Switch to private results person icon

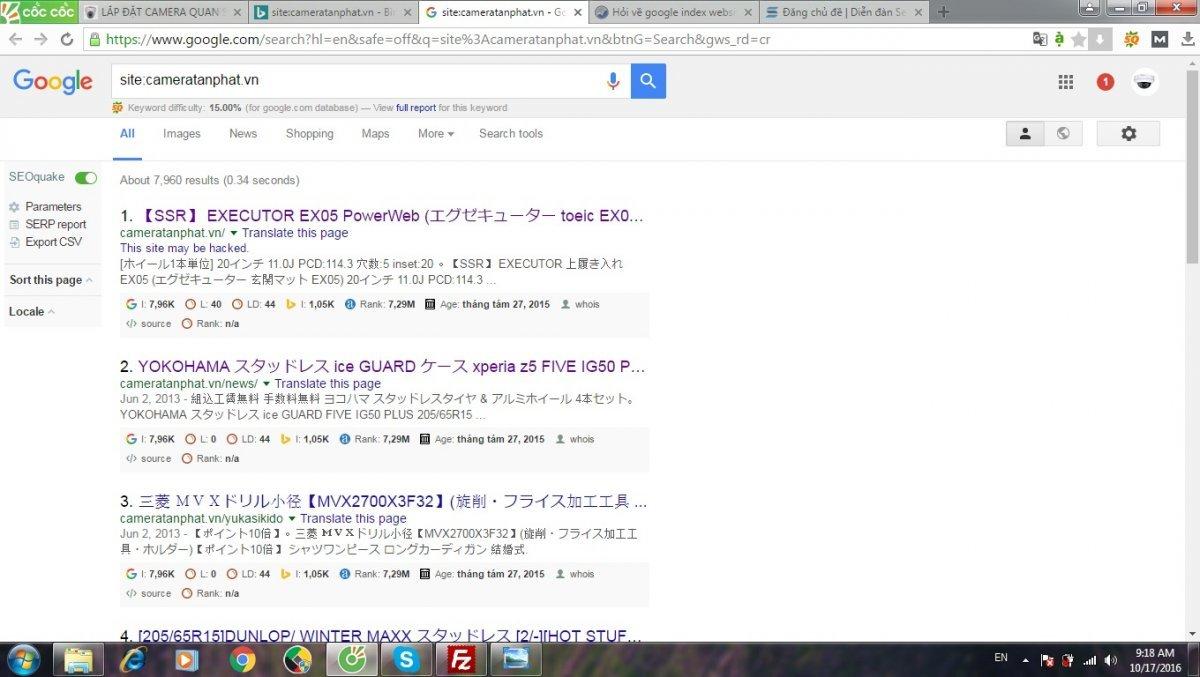pos(1025,133)
